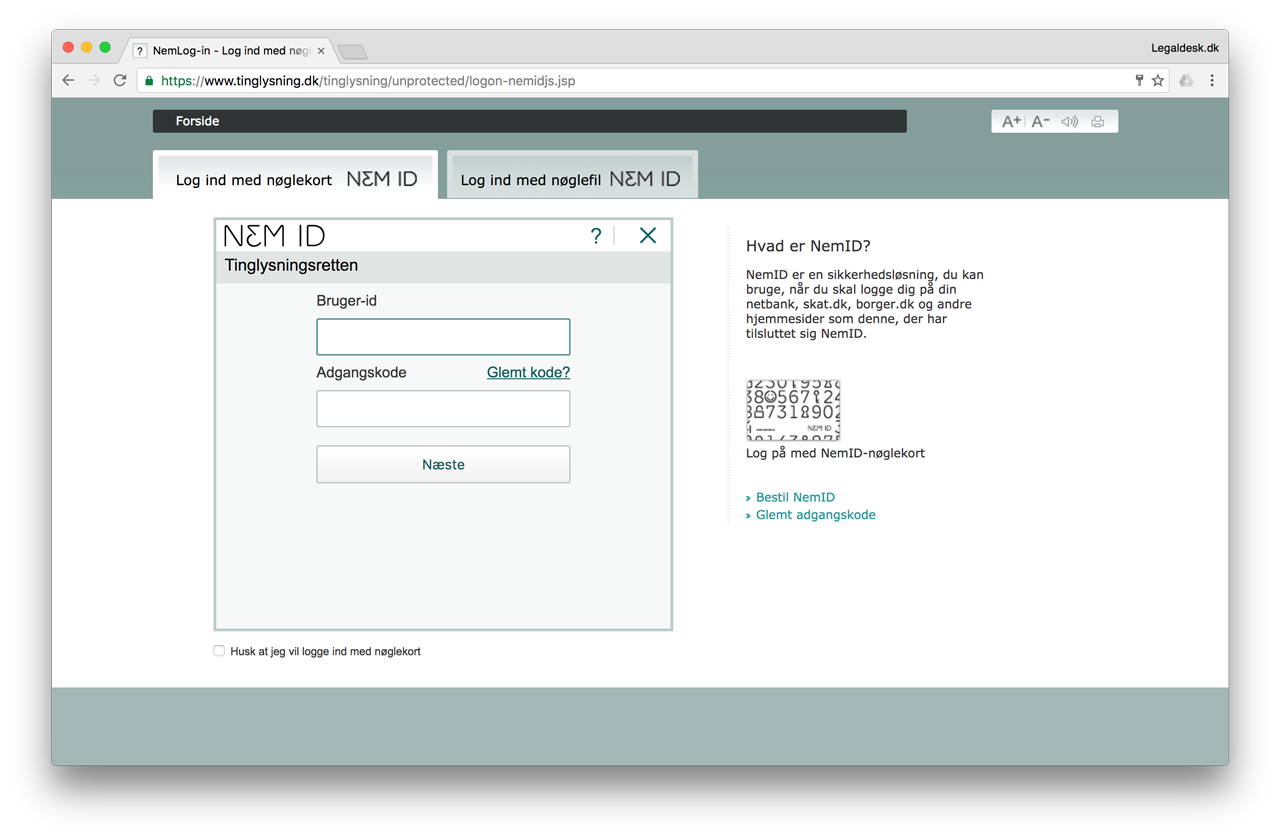Click the Hvad er NemID? heading
This screenshot has height=839, width=1280.
click(x=808, y=246)
